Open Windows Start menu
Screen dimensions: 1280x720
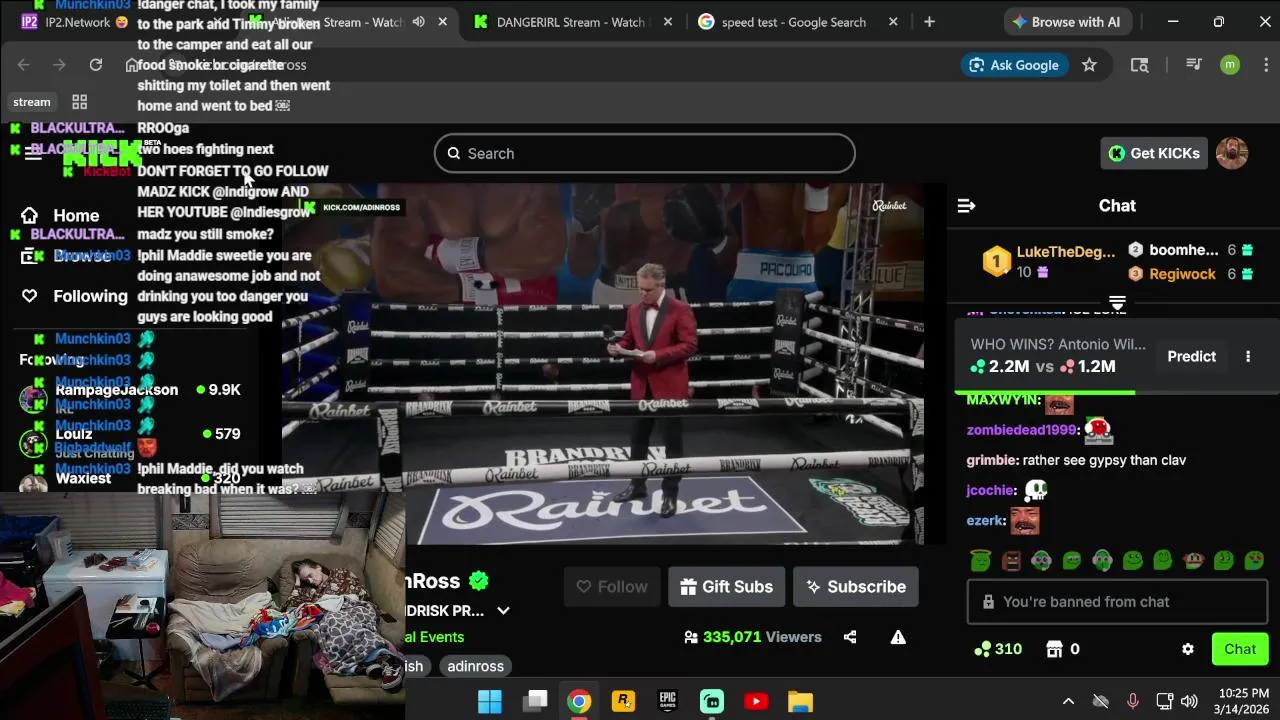490,701
